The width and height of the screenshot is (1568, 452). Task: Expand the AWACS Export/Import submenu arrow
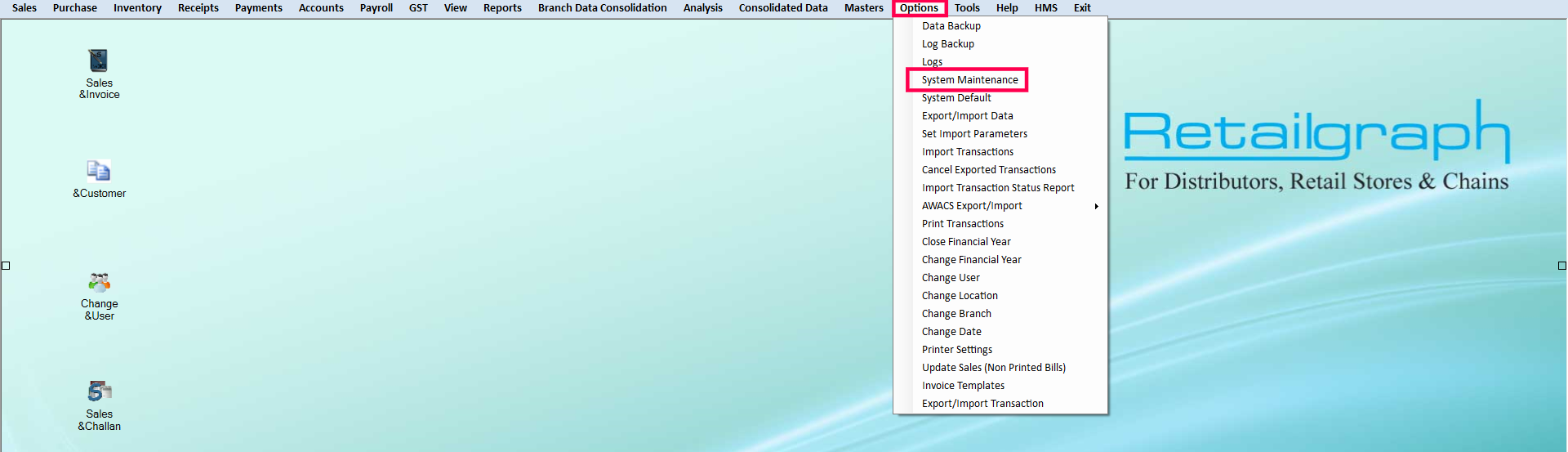tap(1097, 206)
